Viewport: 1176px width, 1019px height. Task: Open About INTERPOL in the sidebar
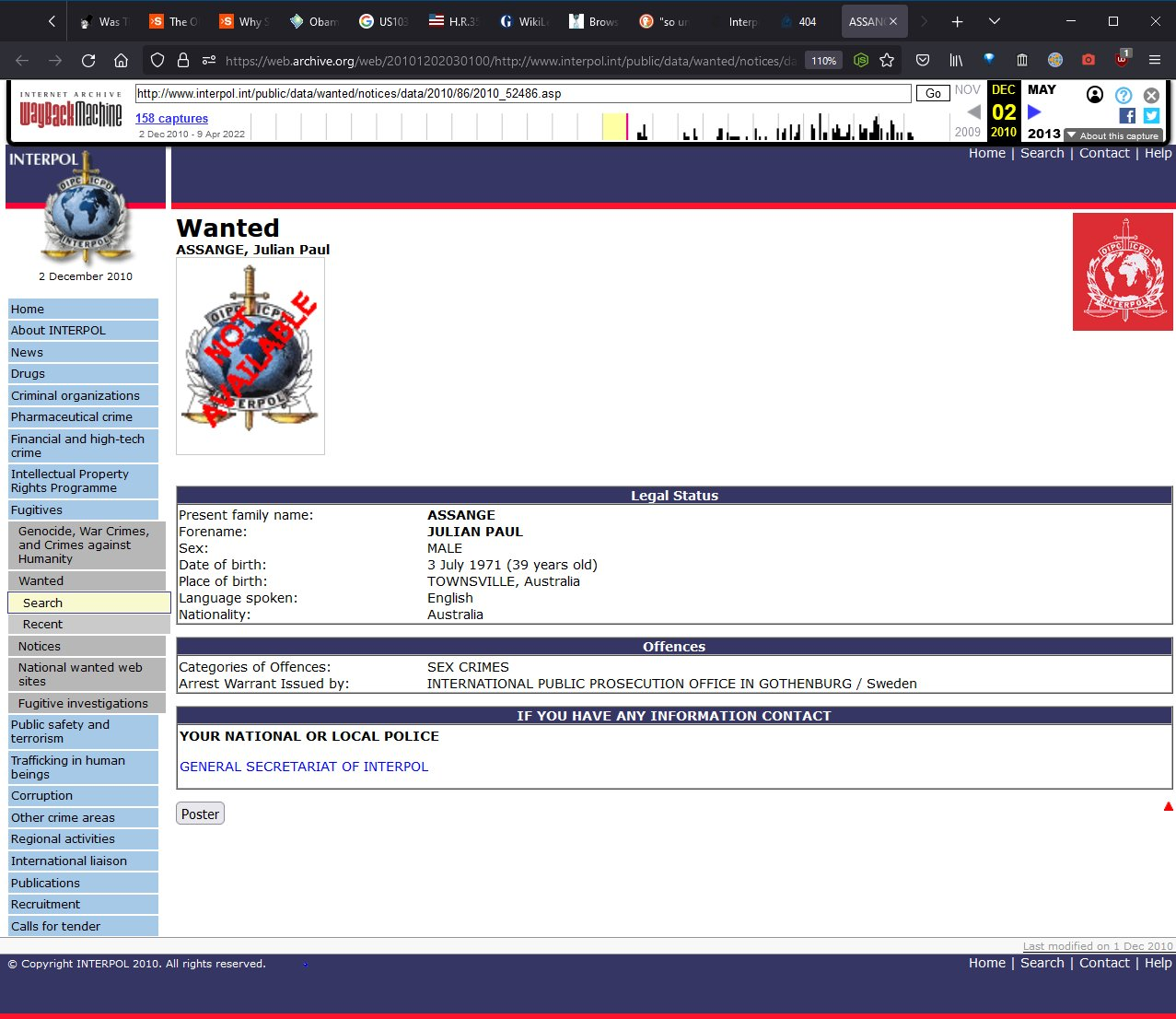coord(83,331)
